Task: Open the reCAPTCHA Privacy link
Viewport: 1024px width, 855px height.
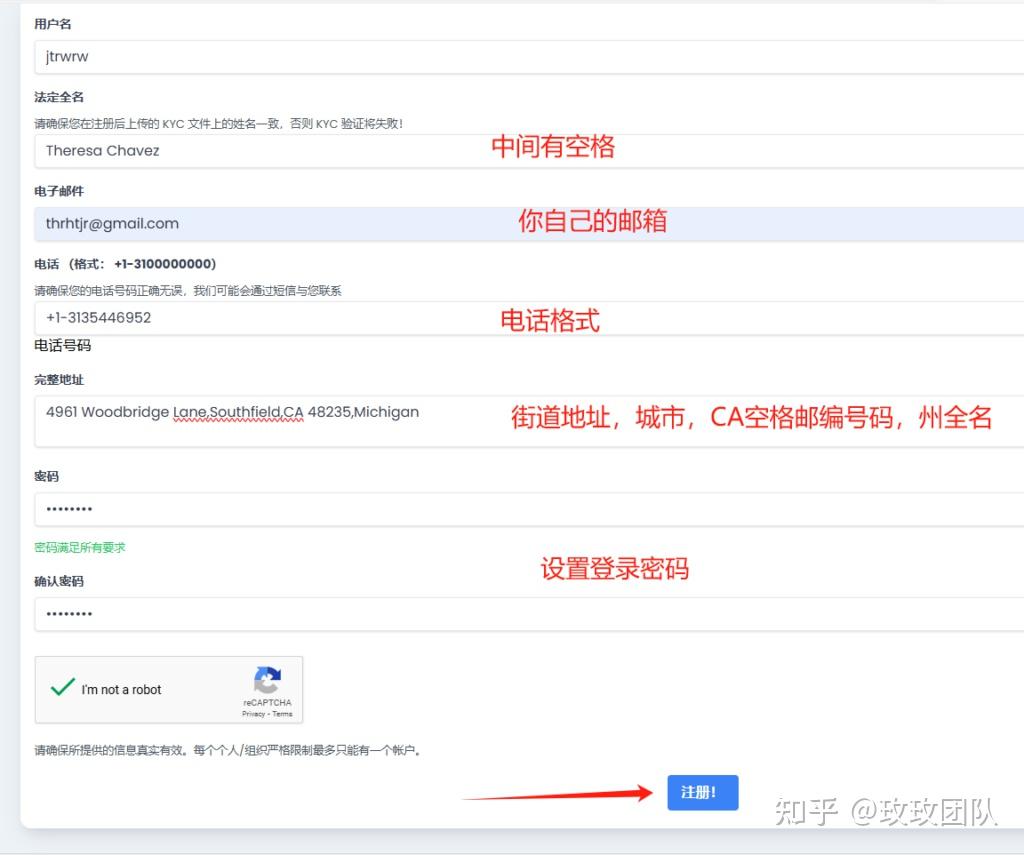Action: 252,713
